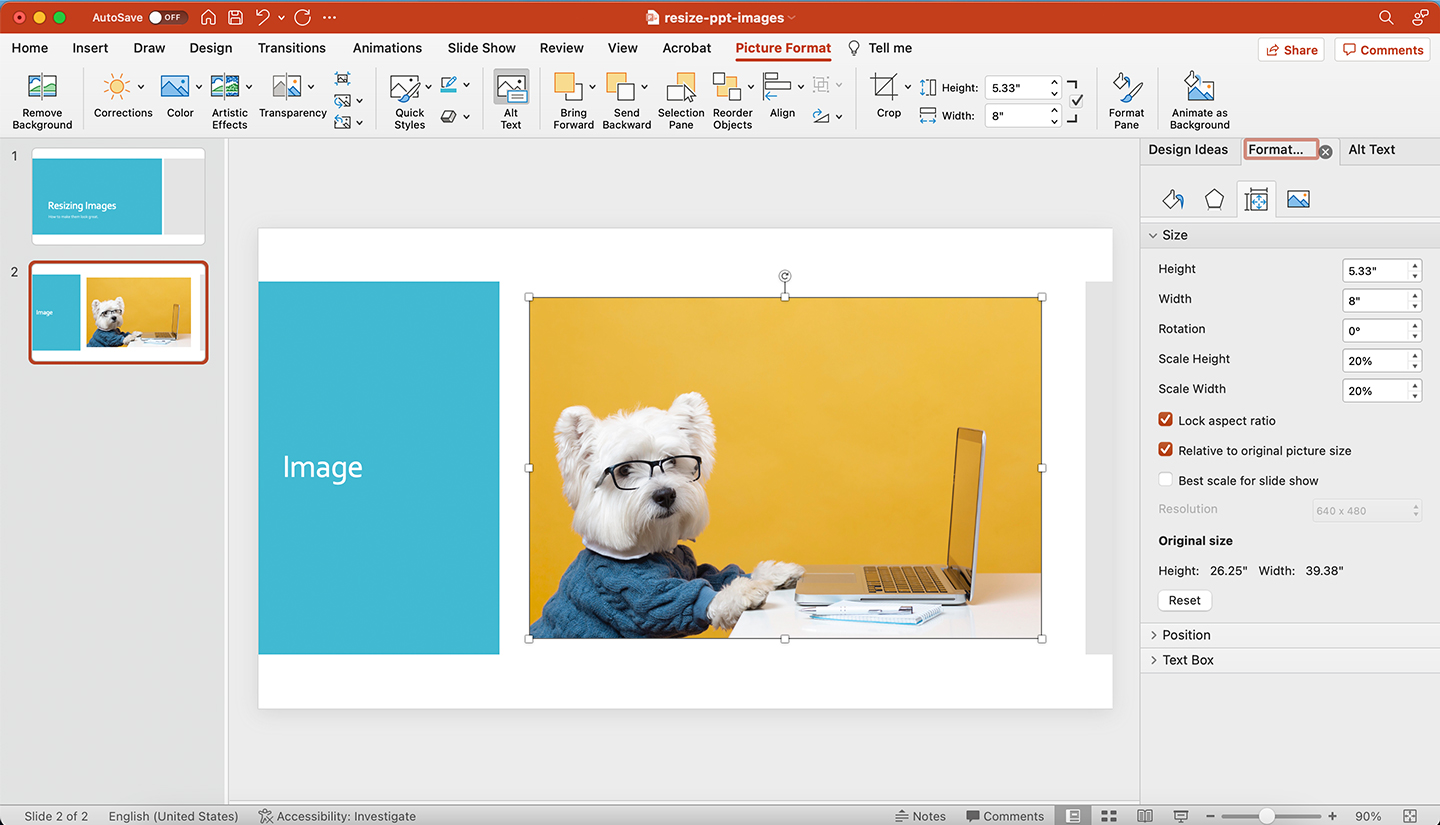This screenshot has height=825, width=1440.
Task: Open the Artistic Effects dropdown
Action: coord(229,98)
